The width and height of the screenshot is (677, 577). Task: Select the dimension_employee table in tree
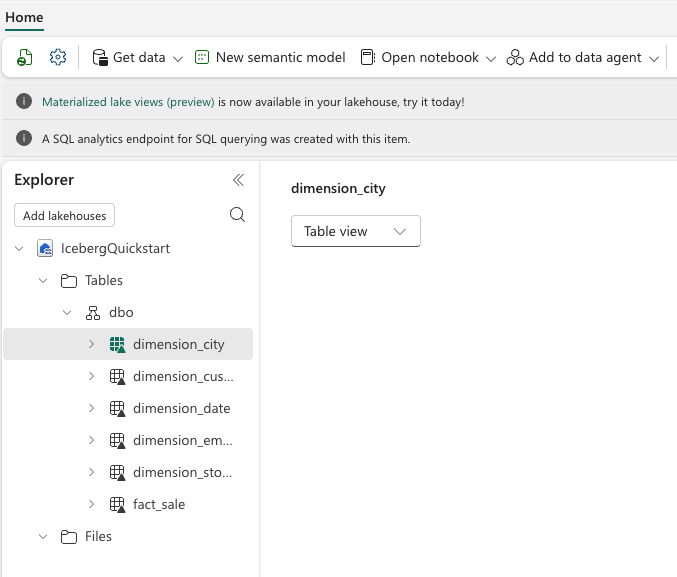(x=182, y=440)
